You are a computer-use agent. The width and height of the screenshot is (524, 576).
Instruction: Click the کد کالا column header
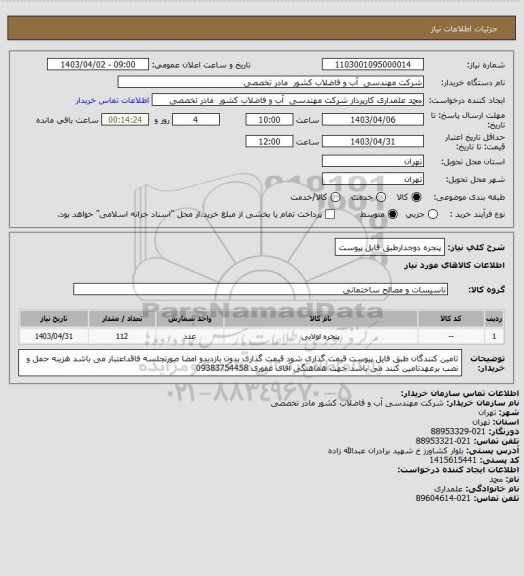(451, 318)
